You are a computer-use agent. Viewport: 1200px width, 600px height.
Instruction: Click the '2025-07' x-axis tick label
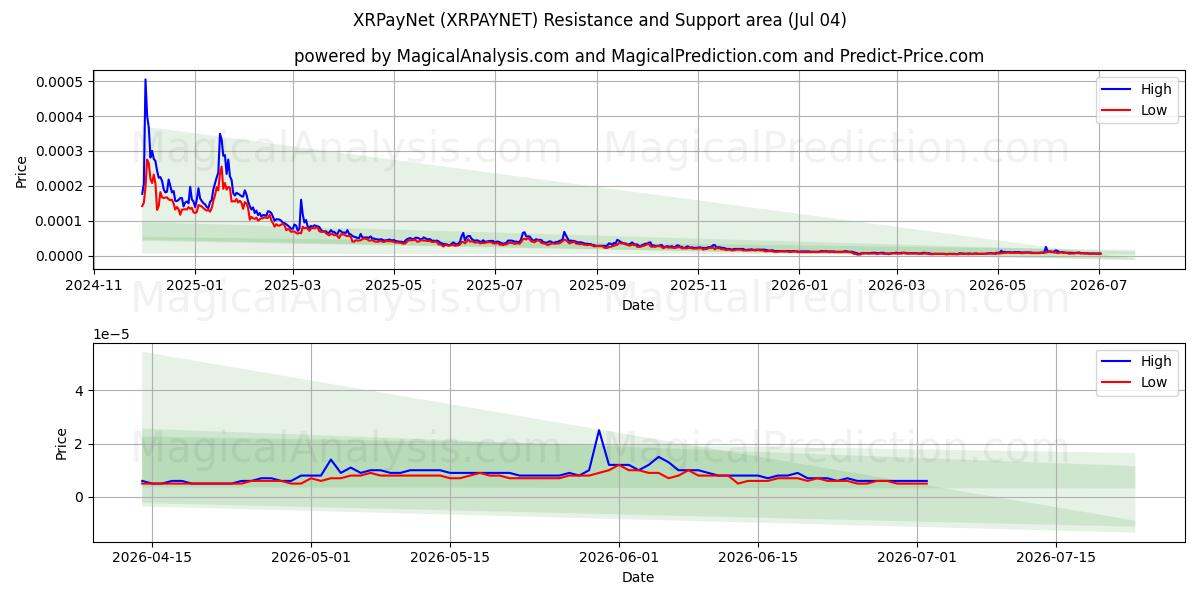(x=496, y=285)
